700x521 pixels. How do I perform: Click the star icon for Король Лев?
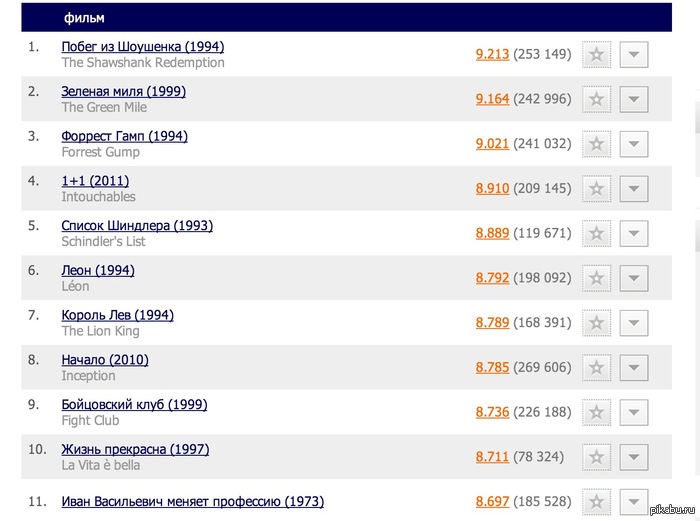(596, 323)
